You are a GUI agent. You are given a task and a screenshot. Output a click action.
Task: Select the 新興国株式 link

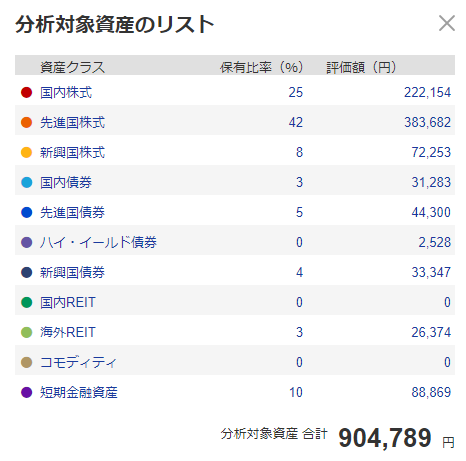[72, 153]
